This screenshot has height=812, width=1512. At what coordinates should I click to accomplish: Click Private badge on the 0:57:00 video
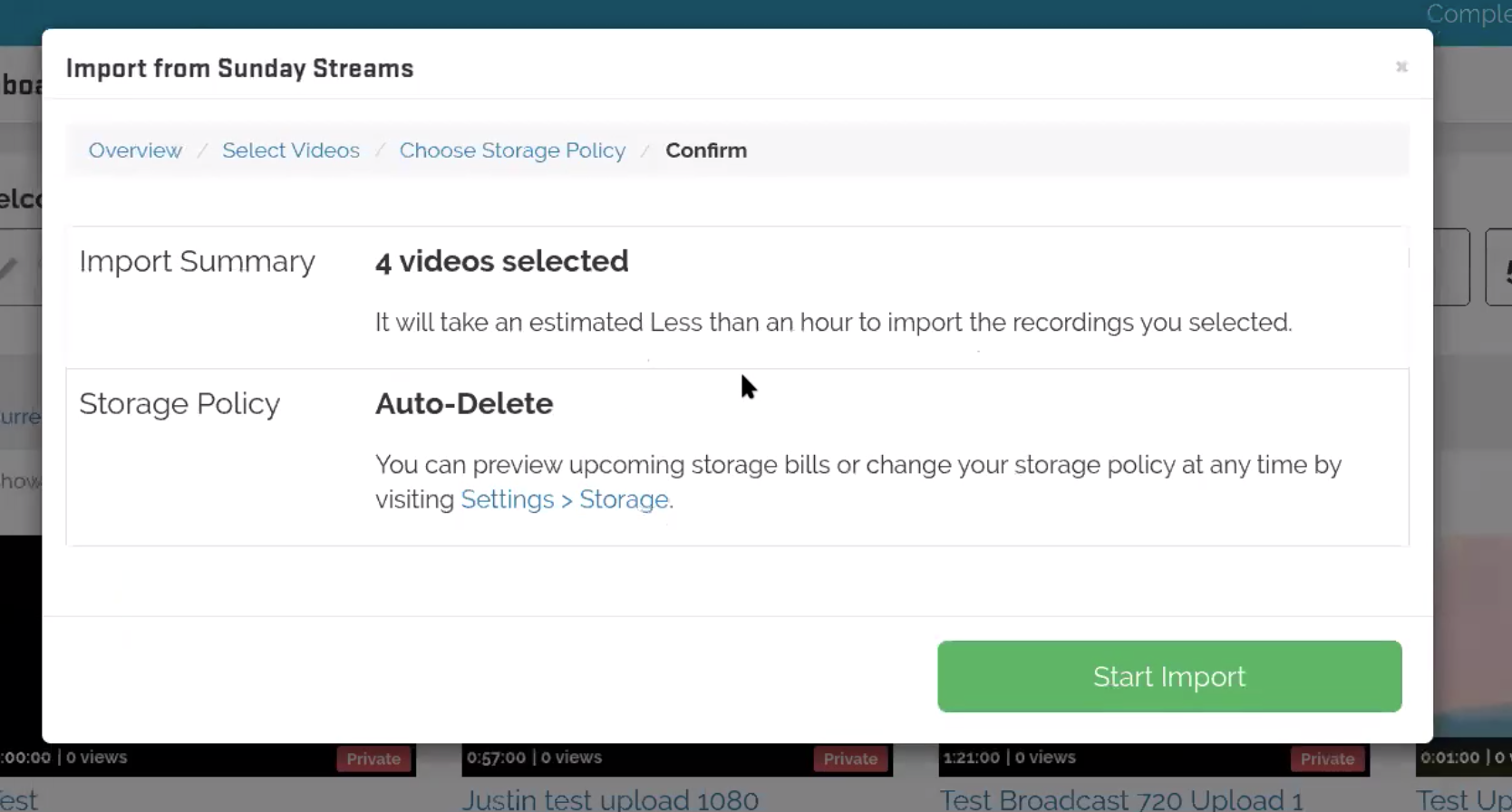[x=849, y=759]
